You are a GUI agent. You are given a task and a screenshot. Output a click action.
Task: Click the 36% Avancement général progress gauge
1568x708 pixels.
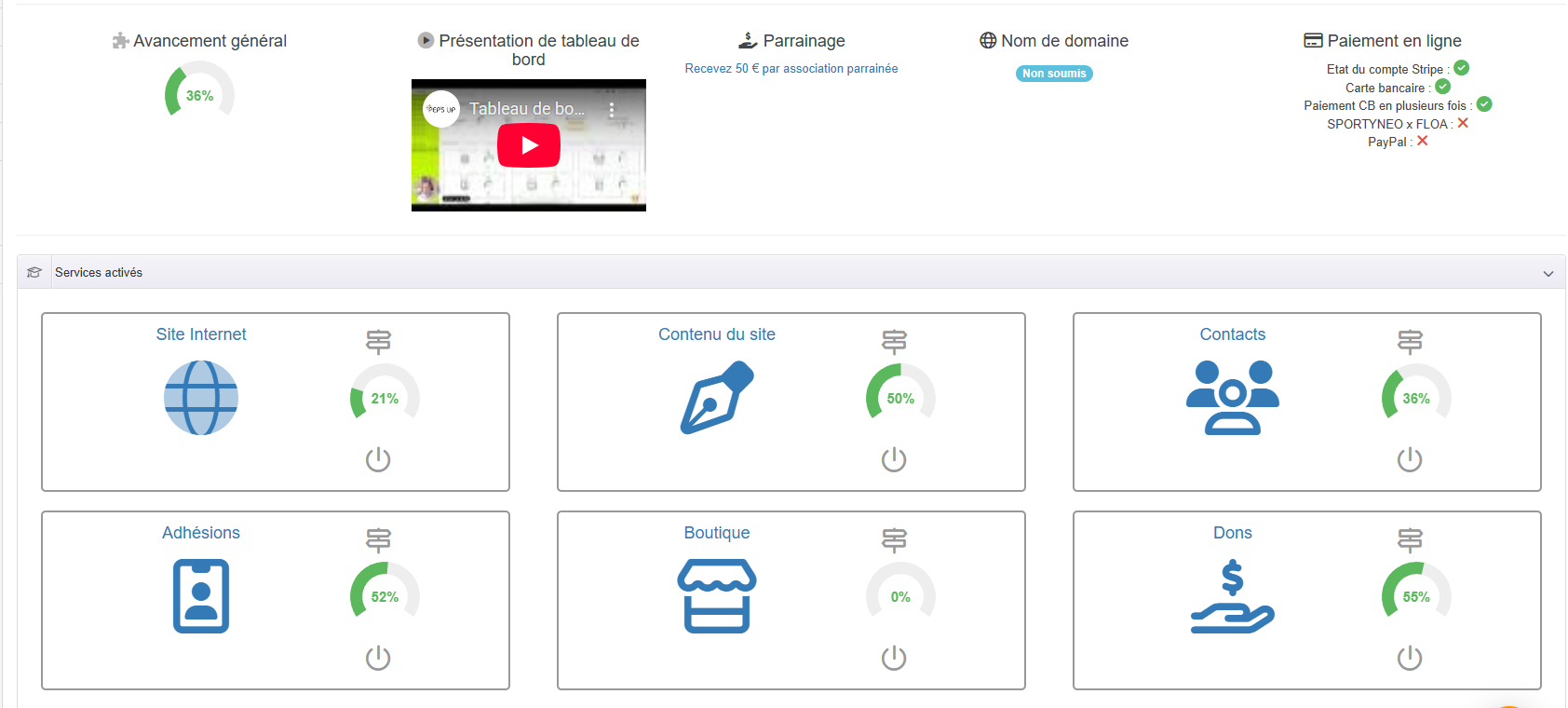click(x=199, y=95)
